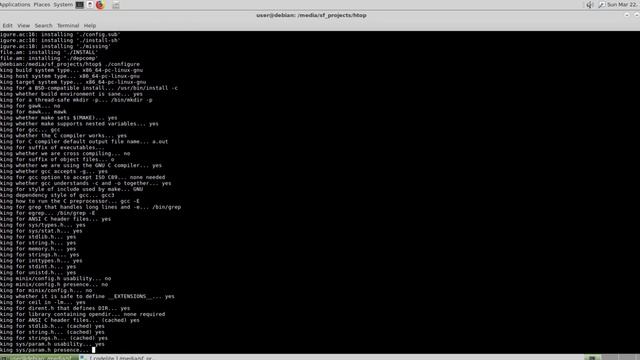Image resolution: width=640 pixels, height=360 pixels.
Task: Click line 'checking for gawk... no'
Action: click(30, 106)
